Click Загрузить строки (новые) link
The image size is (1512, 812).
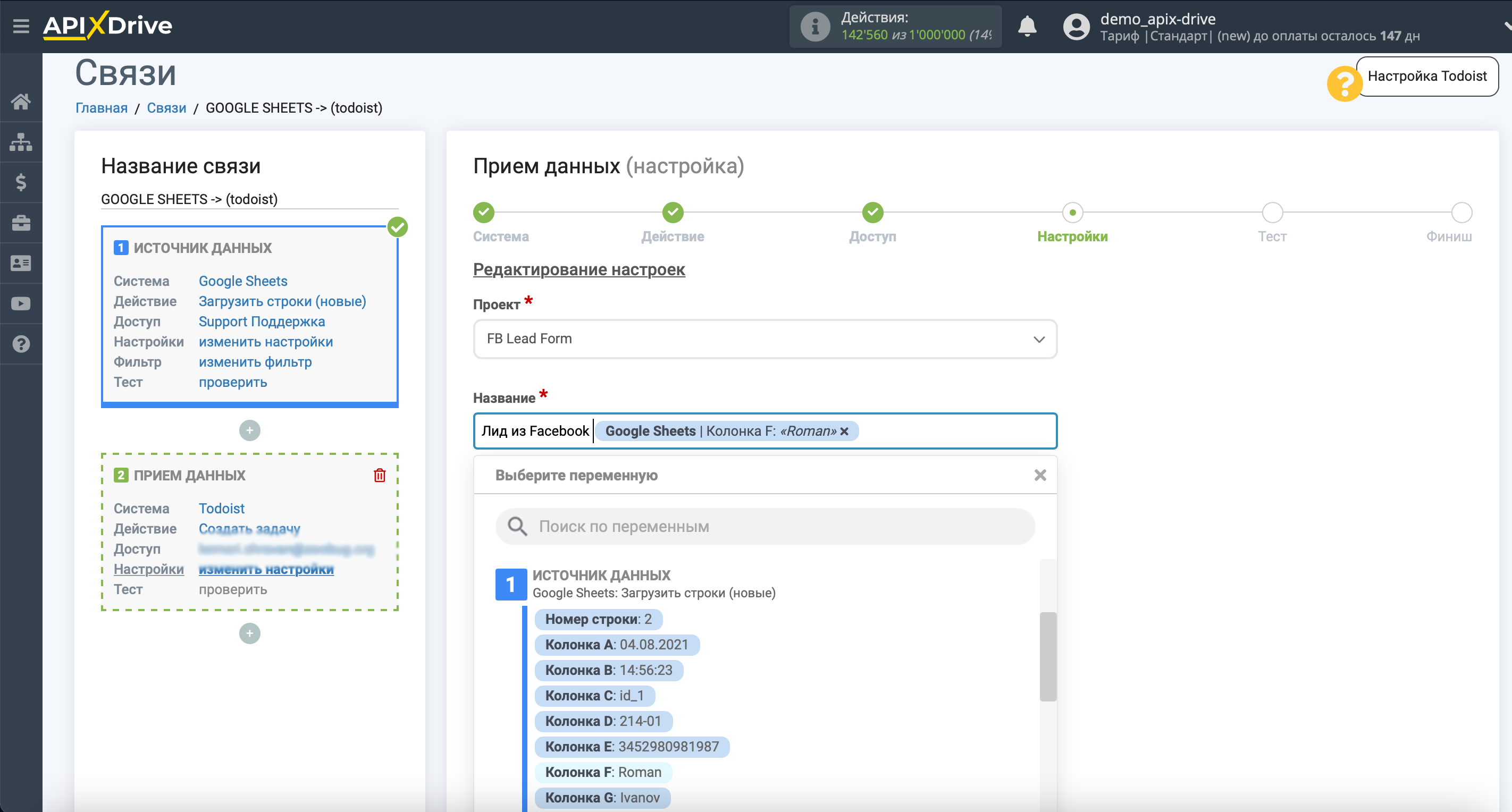[282, 301]
